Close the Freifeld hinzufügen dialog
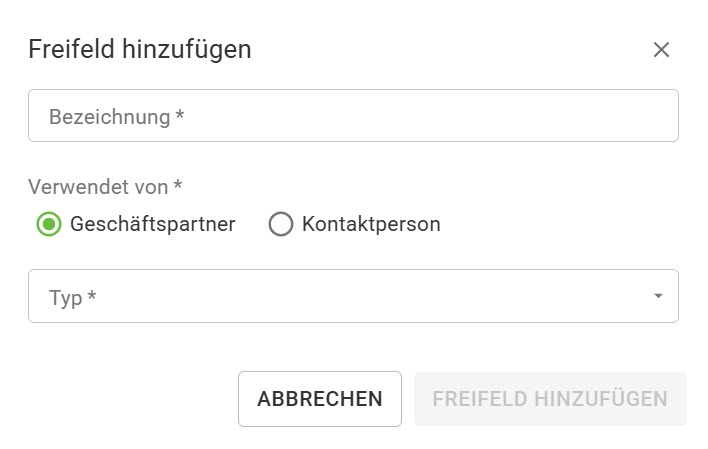Image resolution: width=708 pixels, height=449 pixels. coord(661,50)
